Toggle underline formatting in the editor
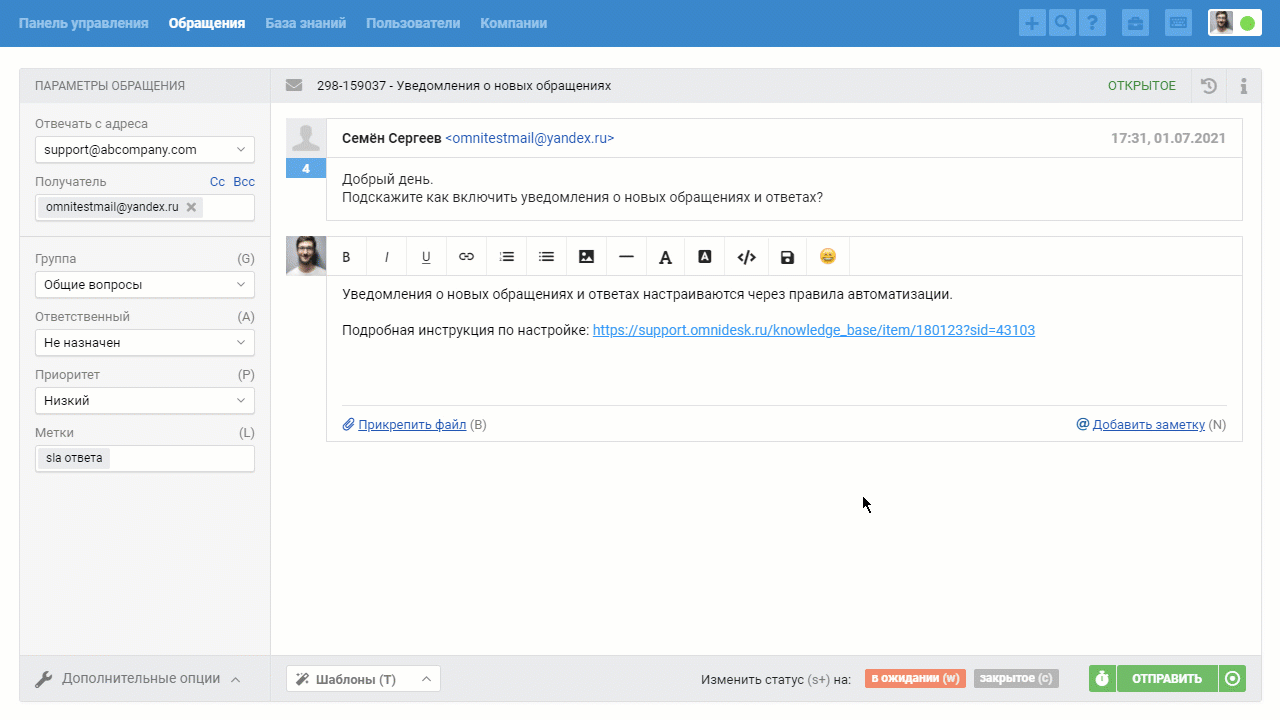This screenshot has width=1280, height=720. pos(426,257)
